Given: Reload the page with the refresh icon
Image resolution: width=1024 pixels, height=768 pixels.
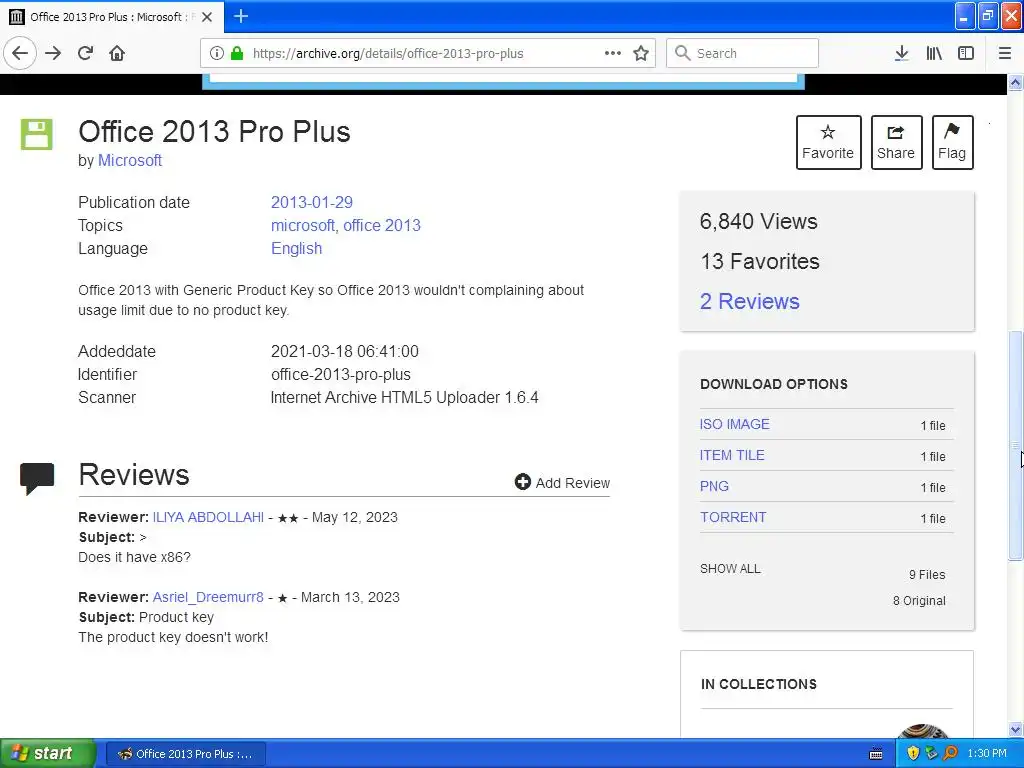Looking at the screenshot, I should tap(86, 53).
